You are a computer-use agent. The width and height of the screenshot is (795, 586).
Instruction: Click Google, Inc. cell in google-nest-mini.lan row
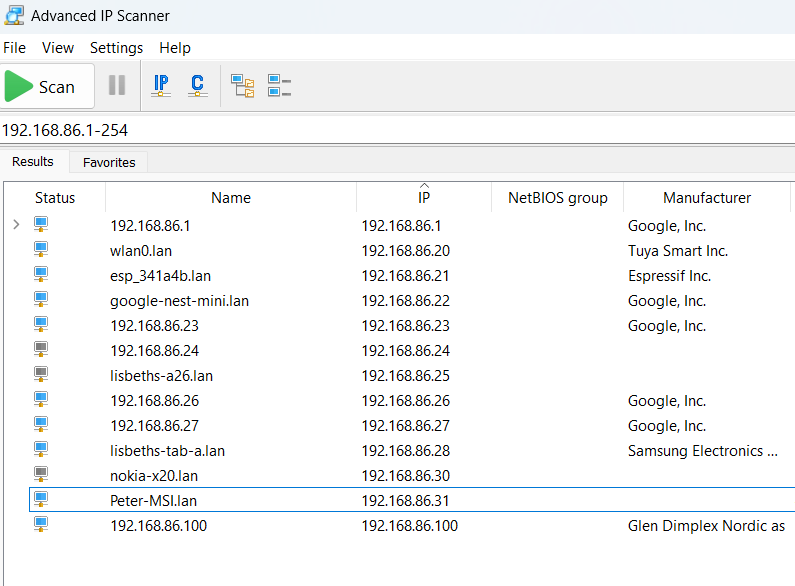(x=667, y=301)
